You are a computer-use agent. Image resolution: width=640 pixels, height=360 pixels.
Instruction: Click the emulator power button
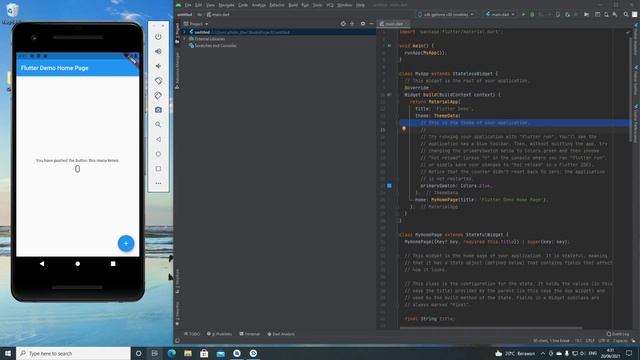(x=158, y=37)
